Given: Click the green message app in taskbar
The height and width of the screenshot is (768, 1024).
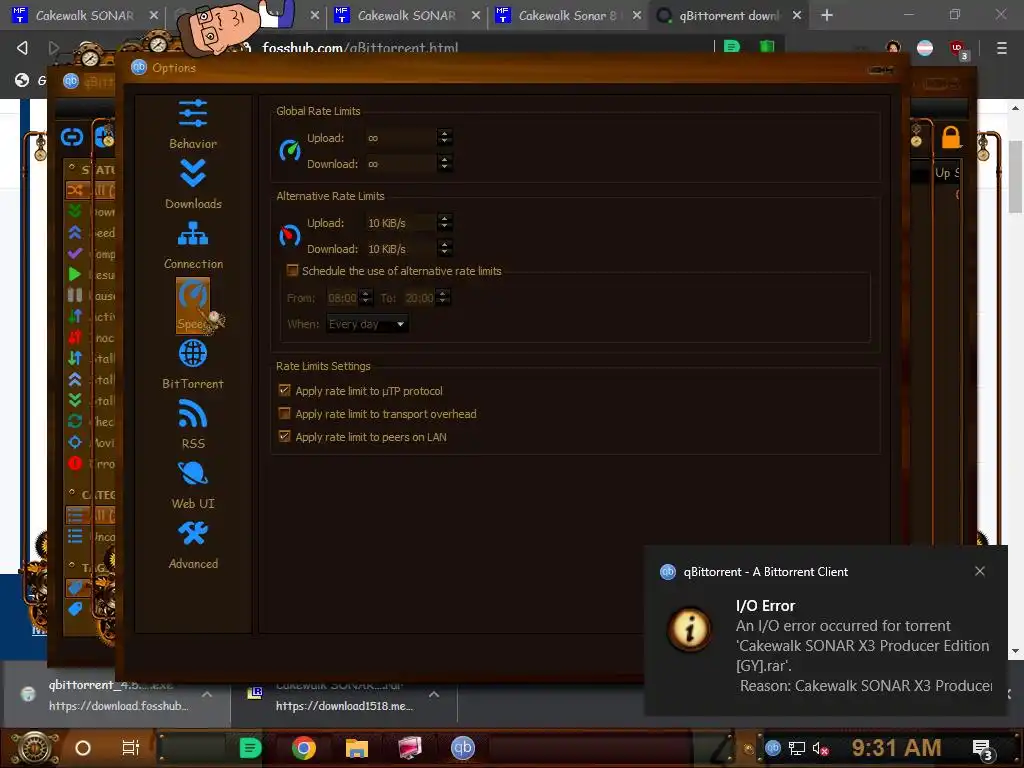Looking at the screenshot, I should coord(250,748).
